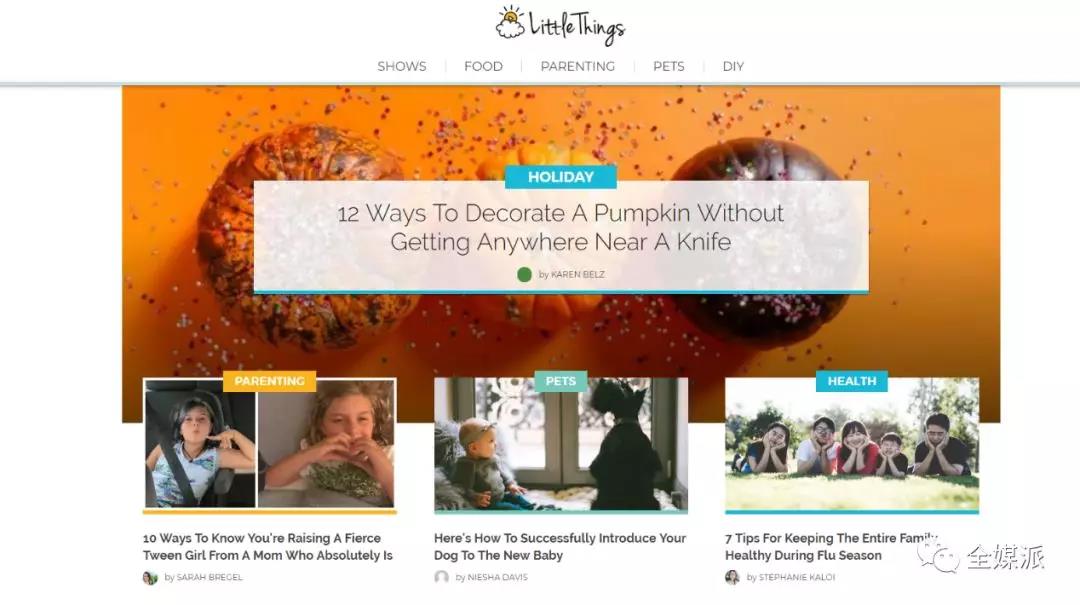Click the yellow PARENTING tag on the thumbnail
The width and height of the screenshot is (1080, 605).
(x=269, y=381)
